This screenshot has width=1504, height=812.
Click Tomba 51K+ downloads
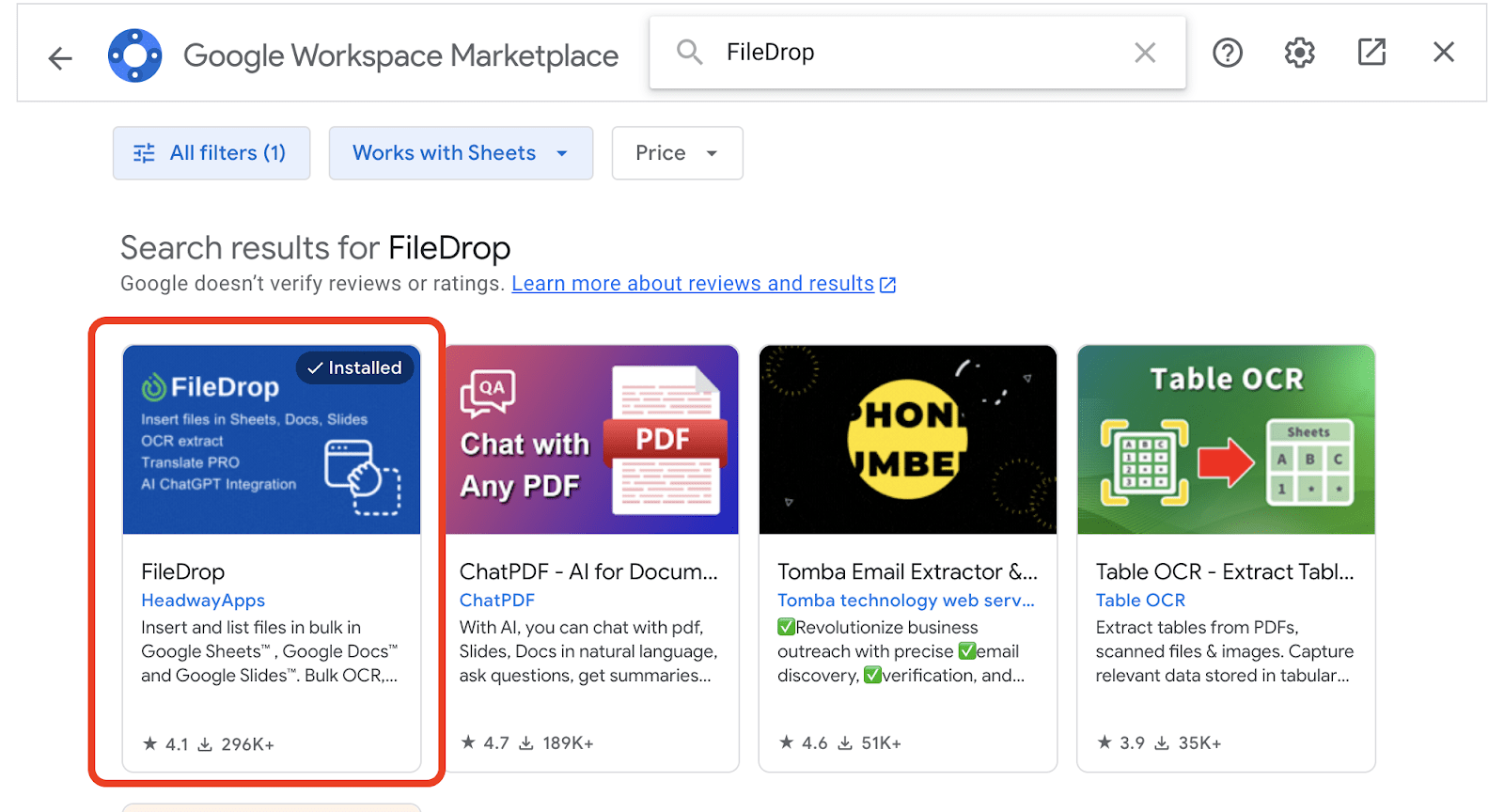(x=869, y=743)
